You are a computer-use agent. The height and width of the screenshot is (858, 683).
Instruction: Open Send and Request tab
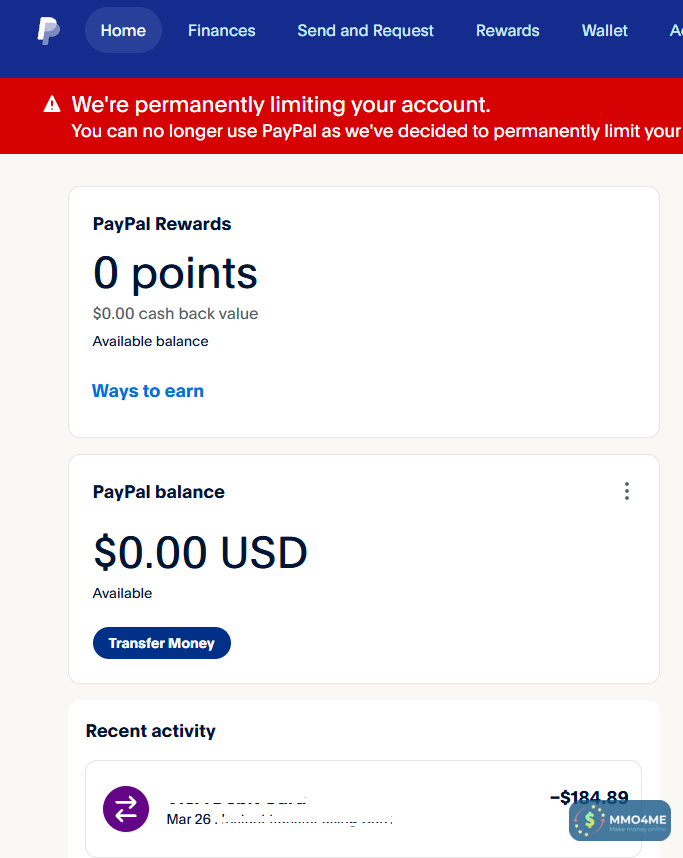[x=365, y=31]
